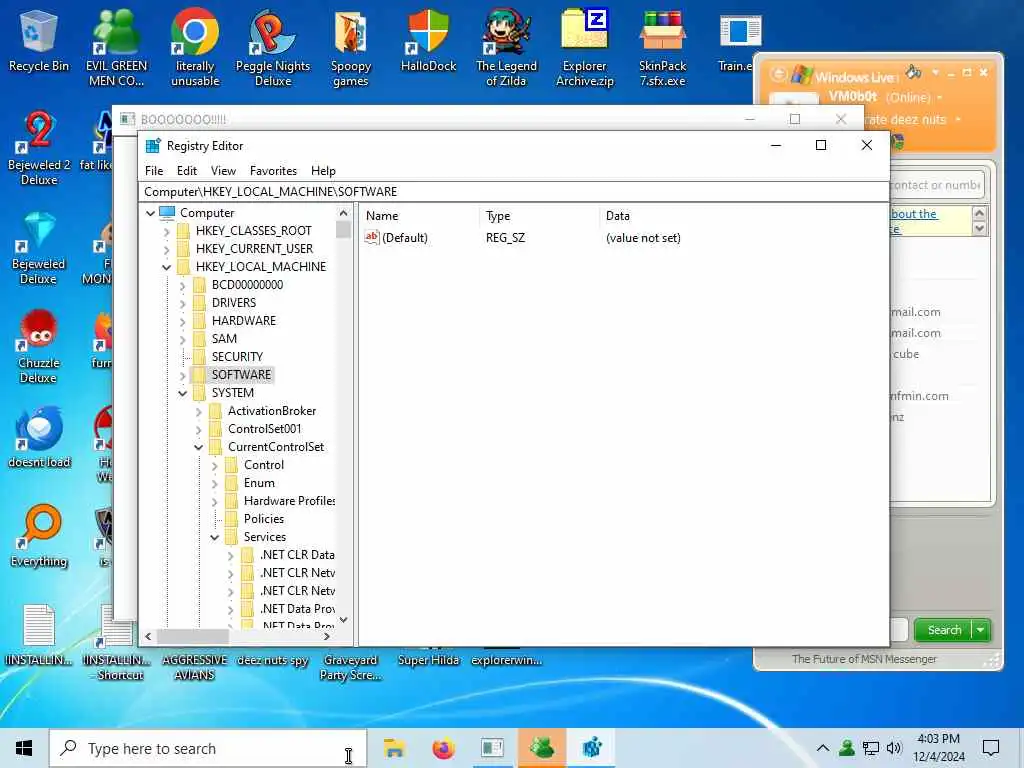Select the BCD00000000 key
This screenshot has width=1024, height=768.
pyautogui.click(x=247, y=285)
